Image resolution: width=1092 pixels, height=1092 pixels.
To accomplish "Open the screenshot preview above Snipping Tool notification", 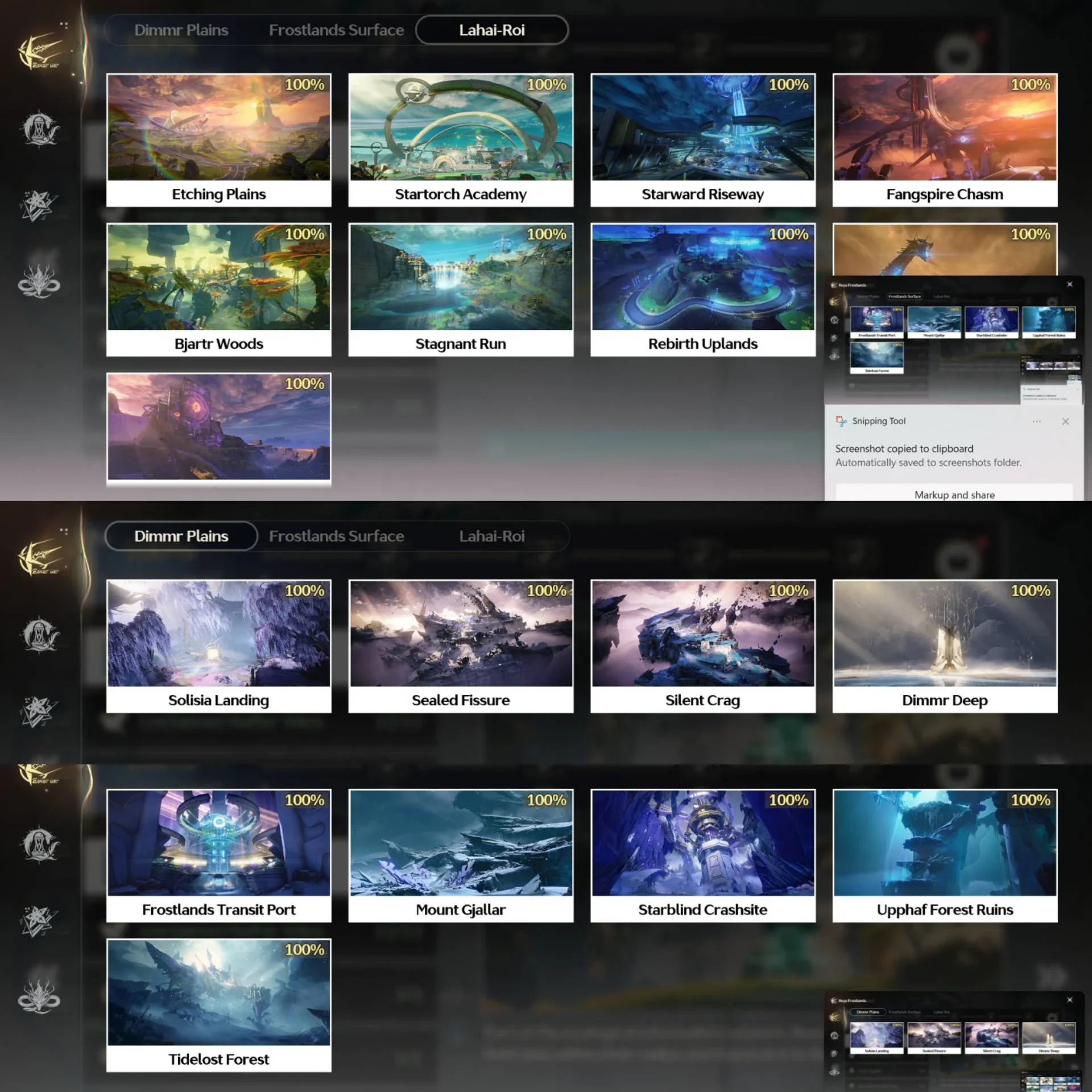I will pos(954,341).
